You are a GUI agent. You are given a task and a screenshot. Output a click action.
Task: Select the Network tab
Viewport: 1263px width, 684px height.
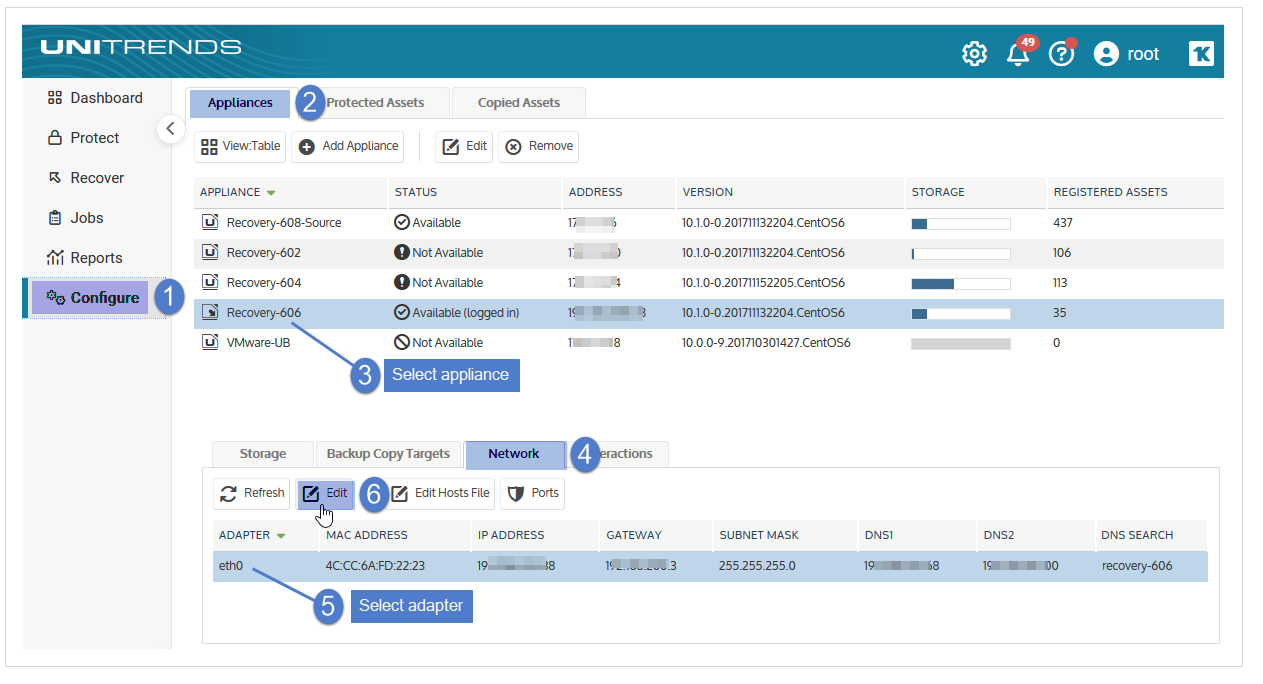click(514, 454)
